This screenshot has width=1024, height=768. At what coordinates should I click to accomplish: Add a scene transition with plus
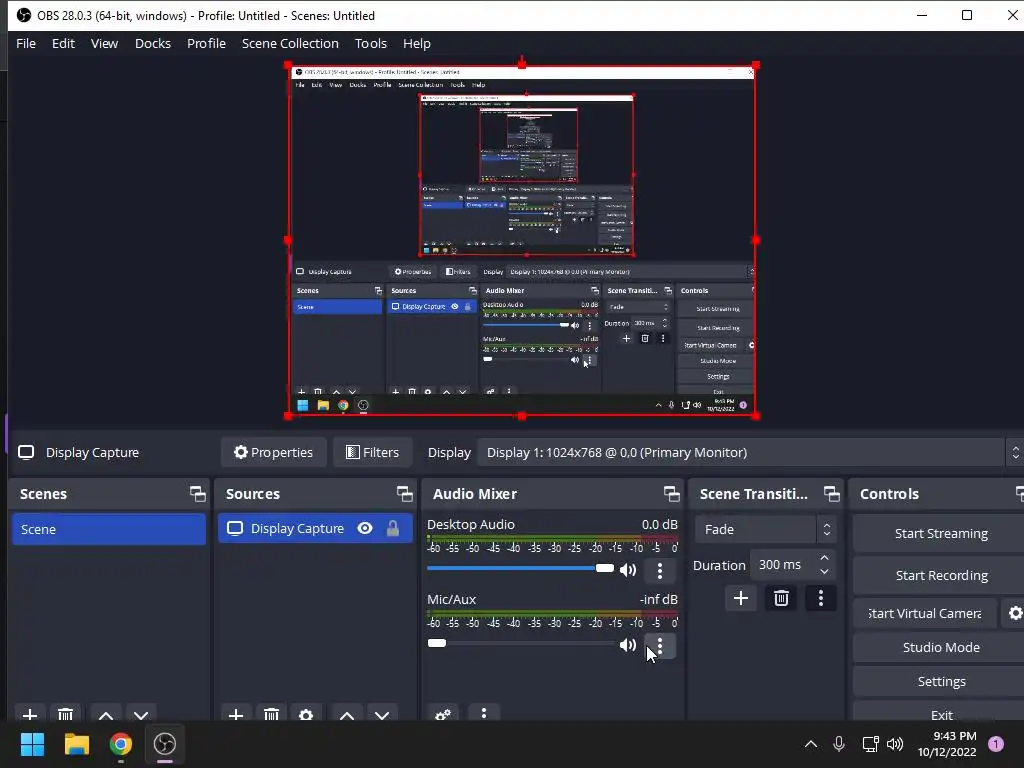[x=741, y=598]
